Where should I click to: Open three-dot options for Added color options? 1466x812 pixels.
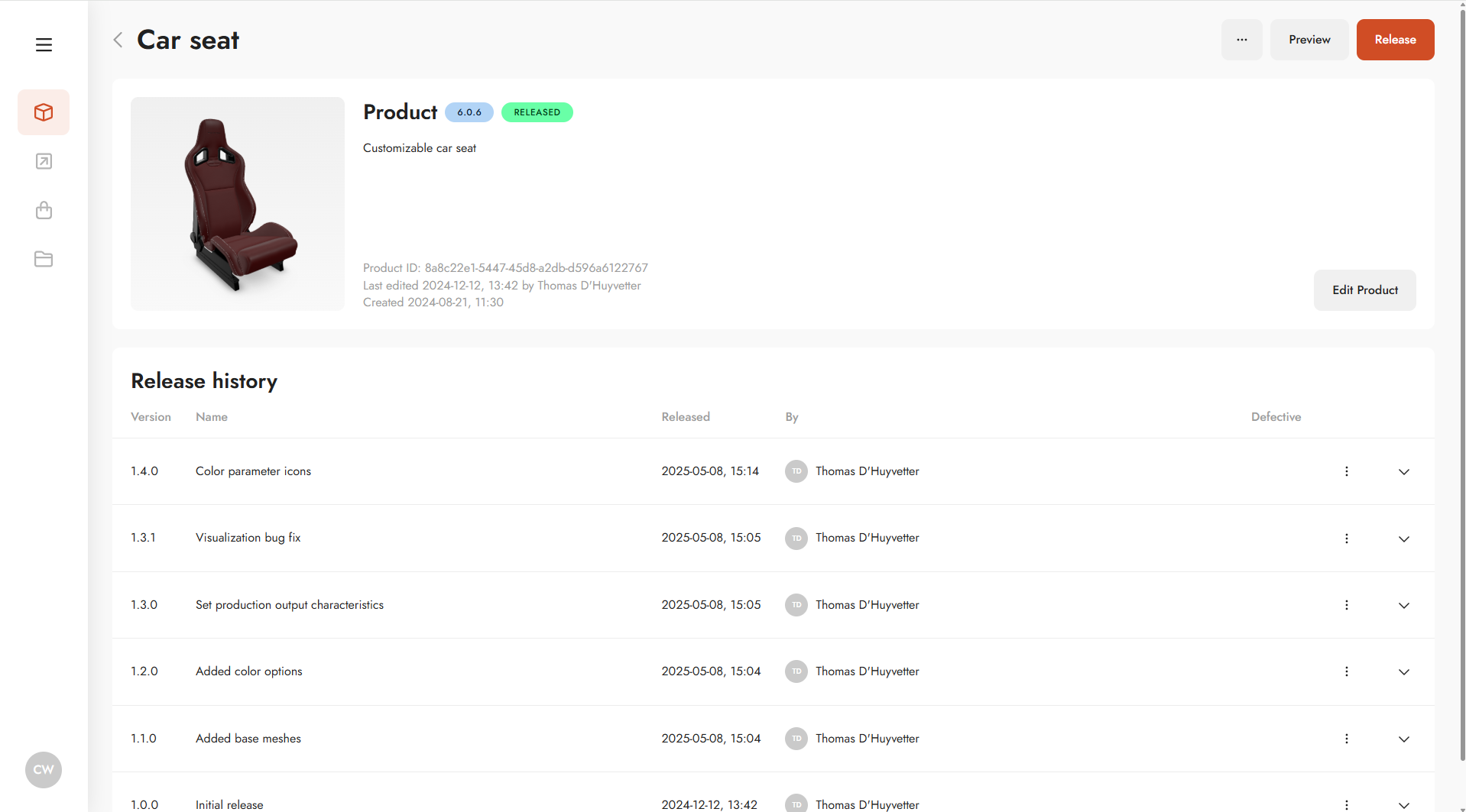1347,671
